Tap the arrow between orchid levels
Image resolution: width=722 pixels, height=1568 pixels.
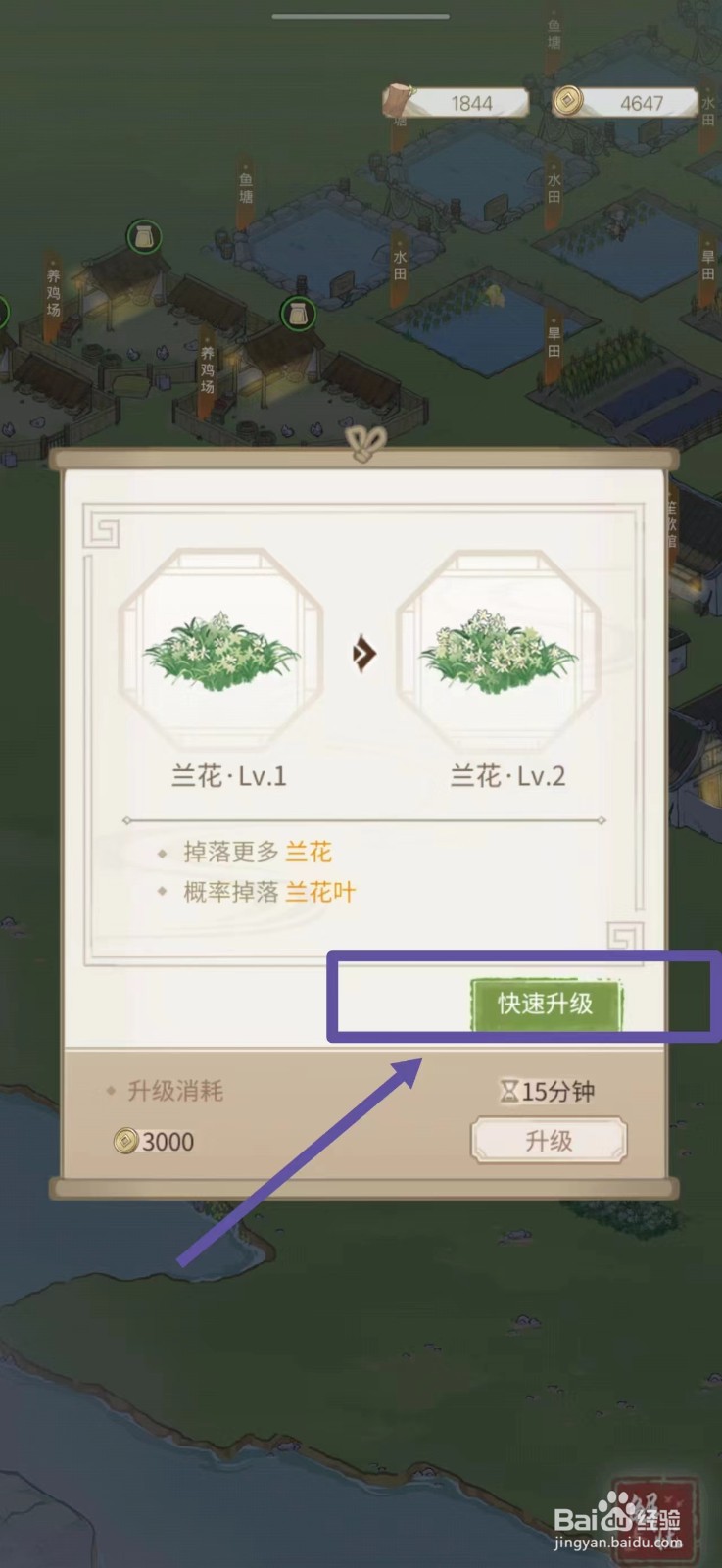coord(364,653)
